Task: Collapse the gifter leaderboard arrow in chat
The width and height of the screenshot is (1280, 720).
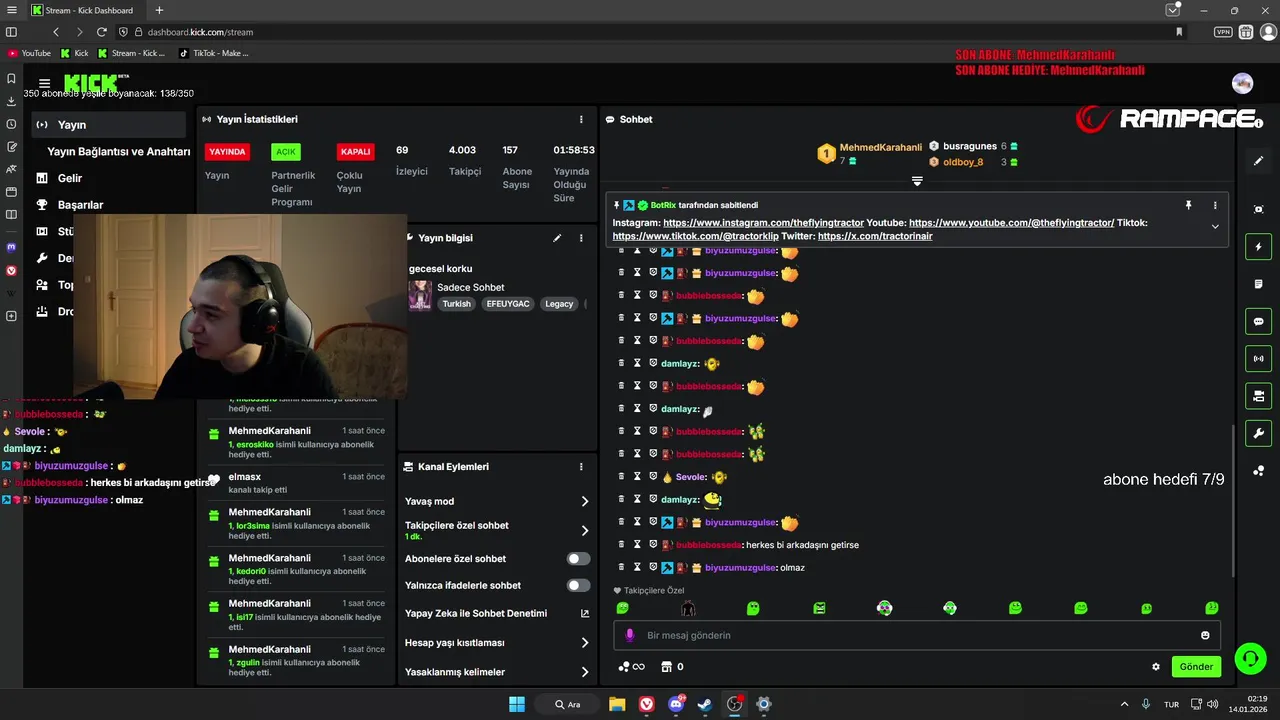Action: (x=917, y=181)
